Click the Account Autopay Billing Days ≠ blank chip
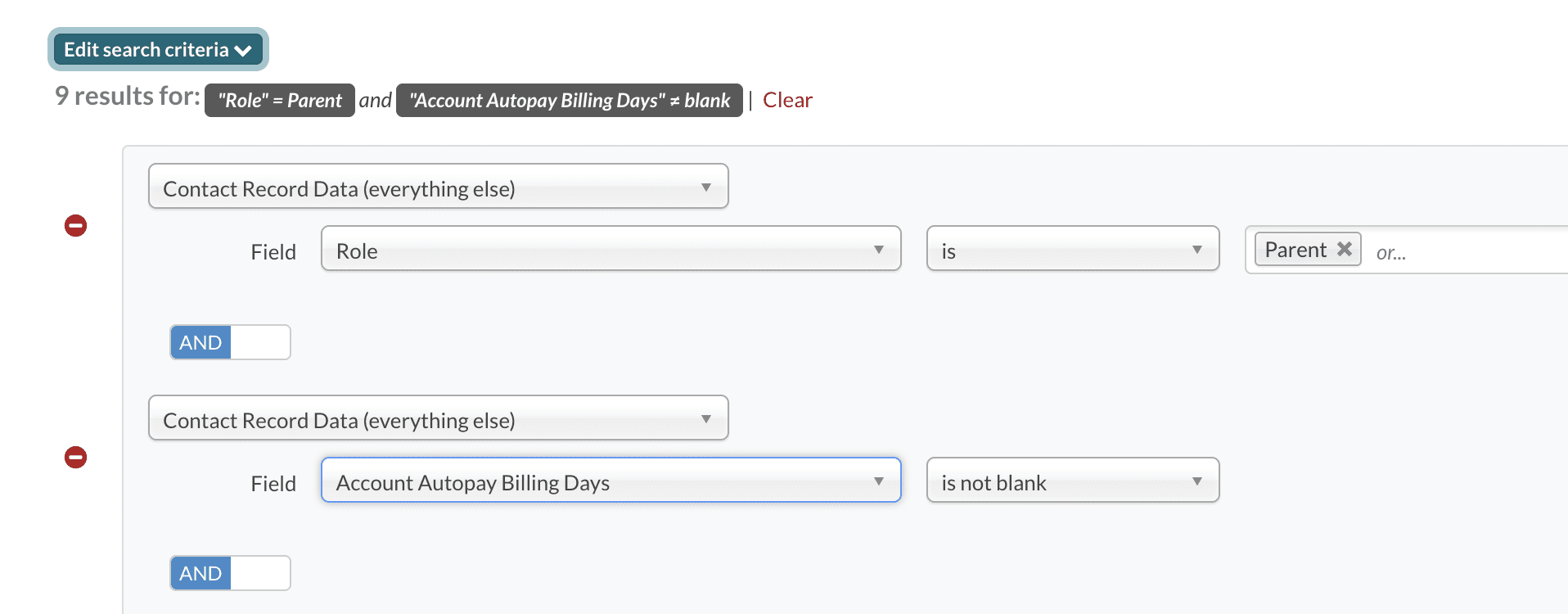The height and width of the screenshot is (614, 1568). coord(570,101)
